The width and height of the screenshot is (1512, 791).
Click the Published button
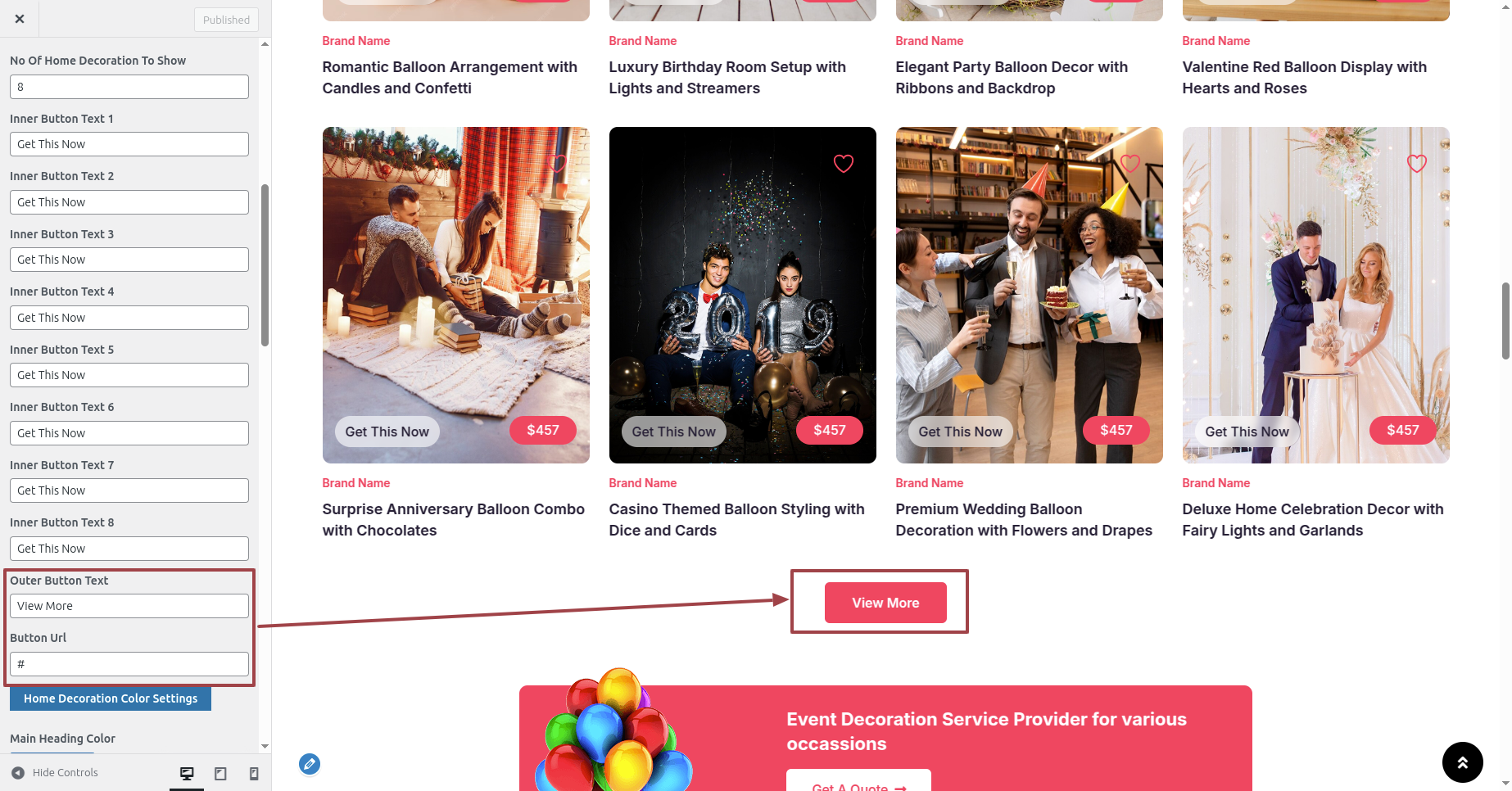click(x=226, y=20)
